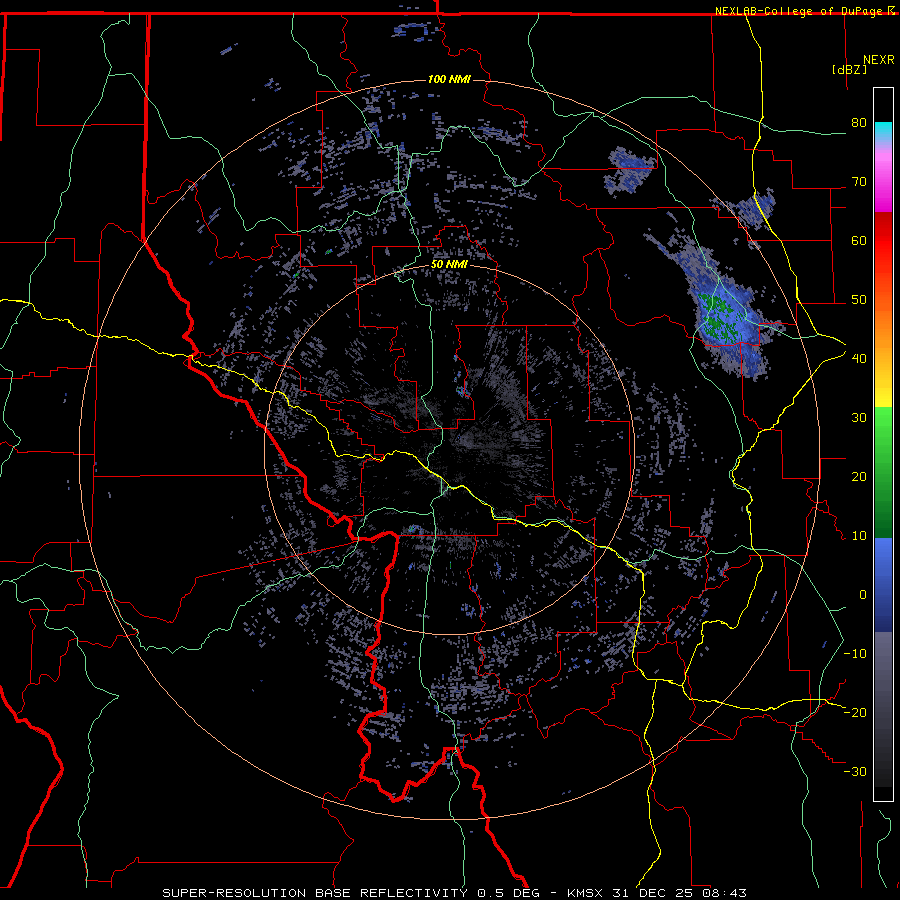Click the -10 value on the dBZ scale
This screenshot has width=900, height=900.
[x=855, y=653]
